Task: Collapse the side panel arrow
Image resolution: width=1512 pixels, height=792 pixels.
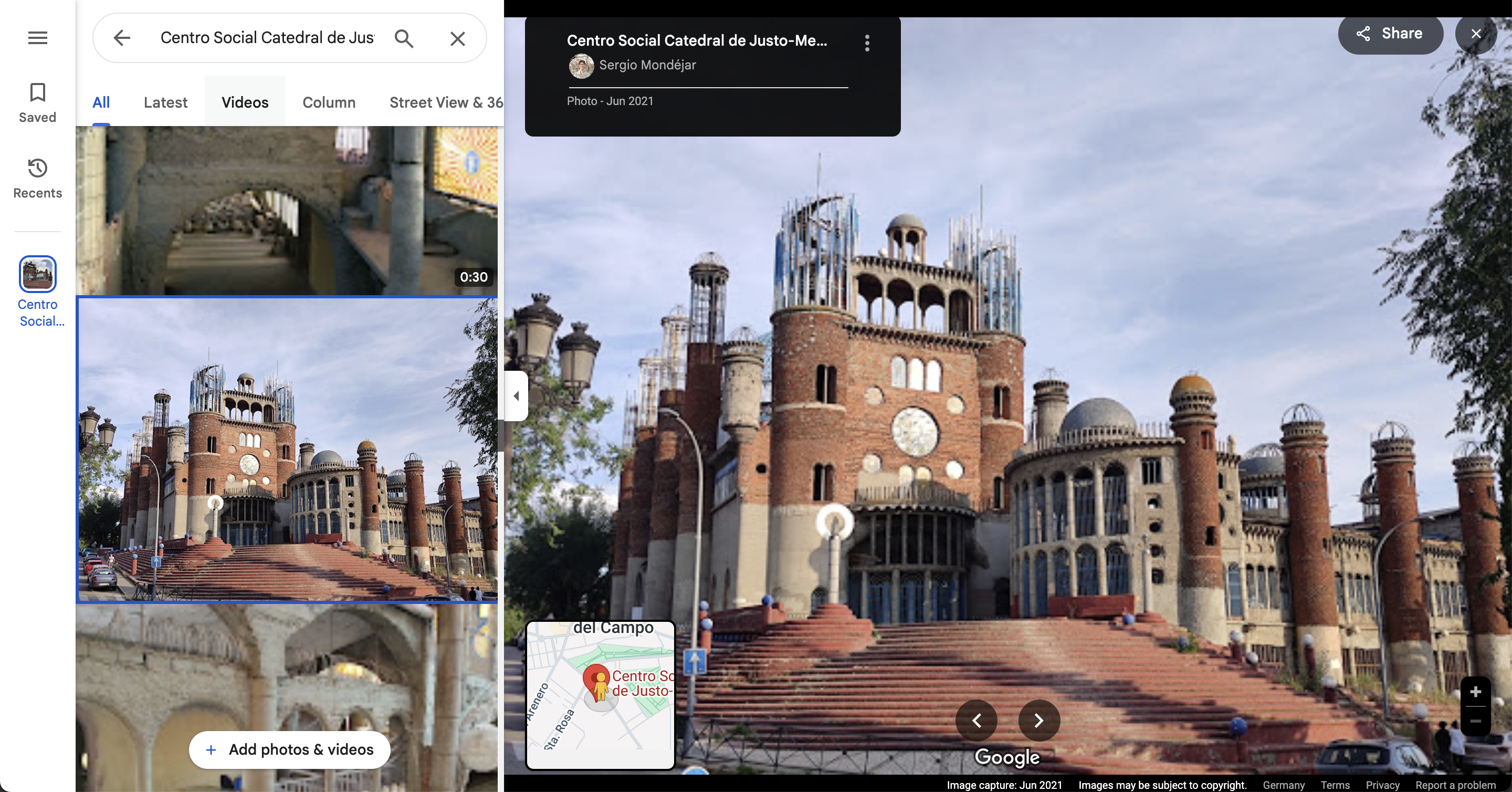Action: (516, 395)
